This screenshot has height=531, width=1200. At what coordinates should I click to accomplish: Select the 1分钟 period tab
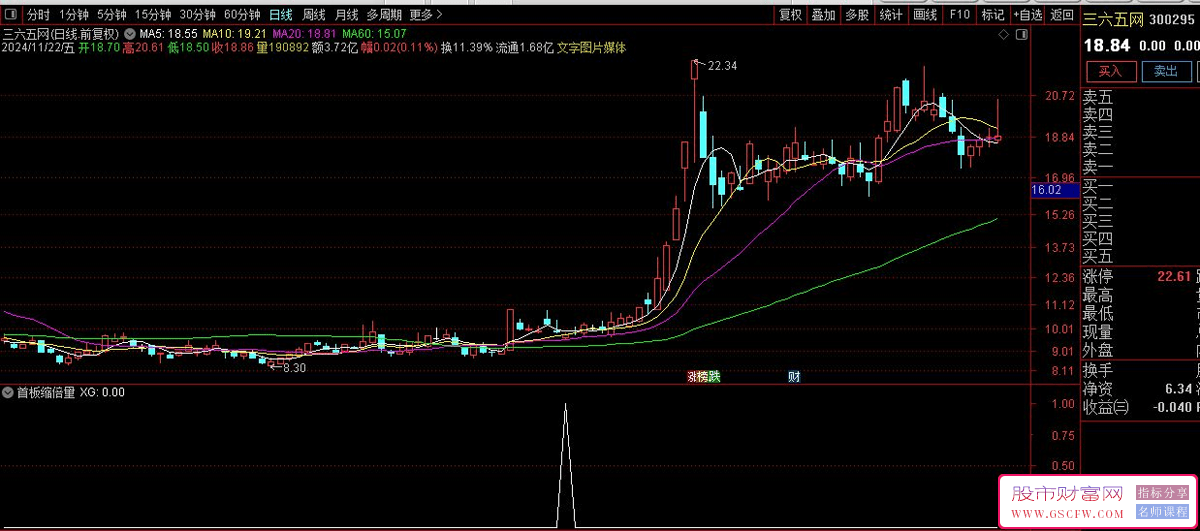(74, 15)
